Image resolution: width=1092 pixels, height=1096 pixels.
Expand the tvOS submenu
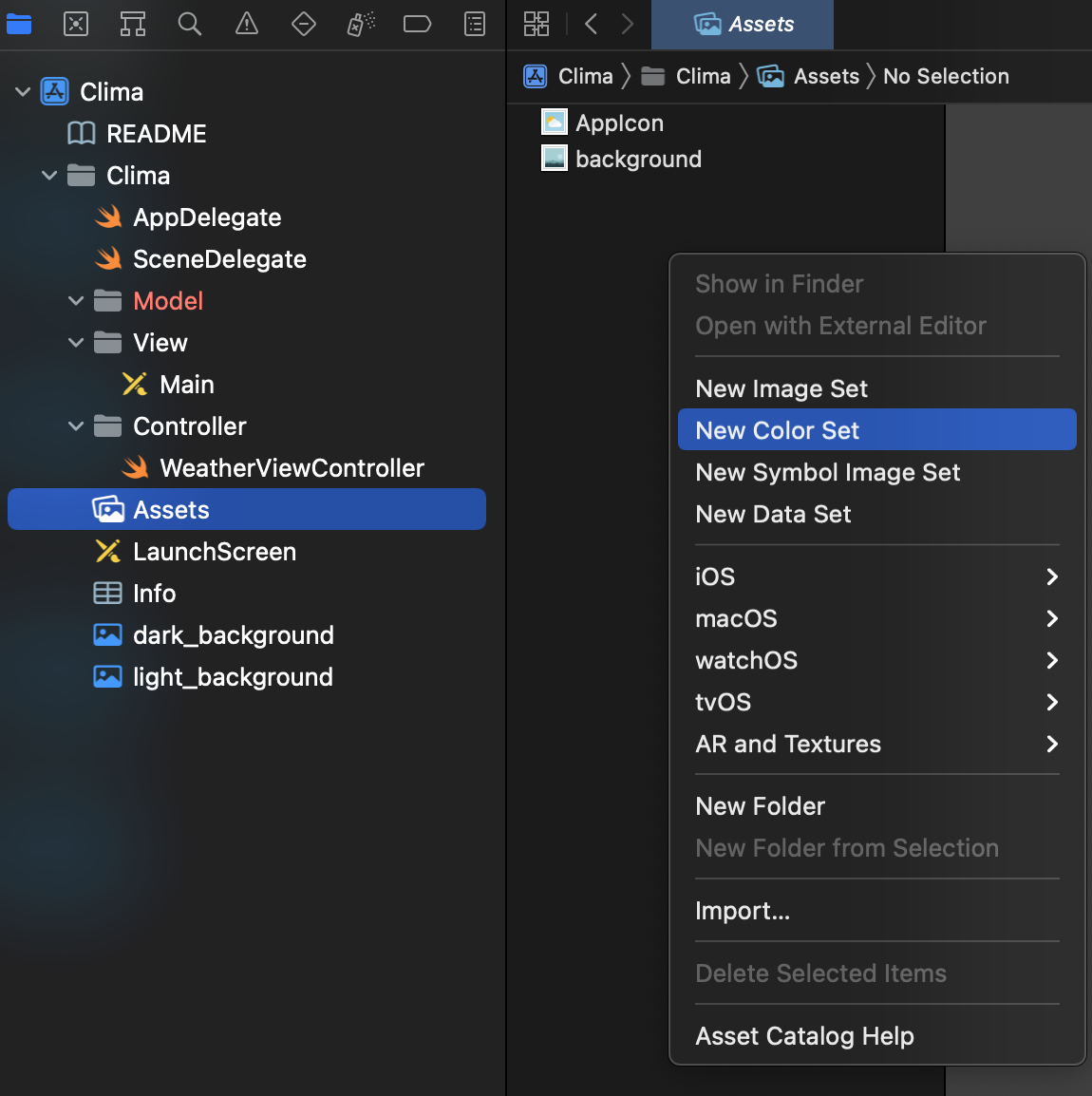[x=876, y=702]
